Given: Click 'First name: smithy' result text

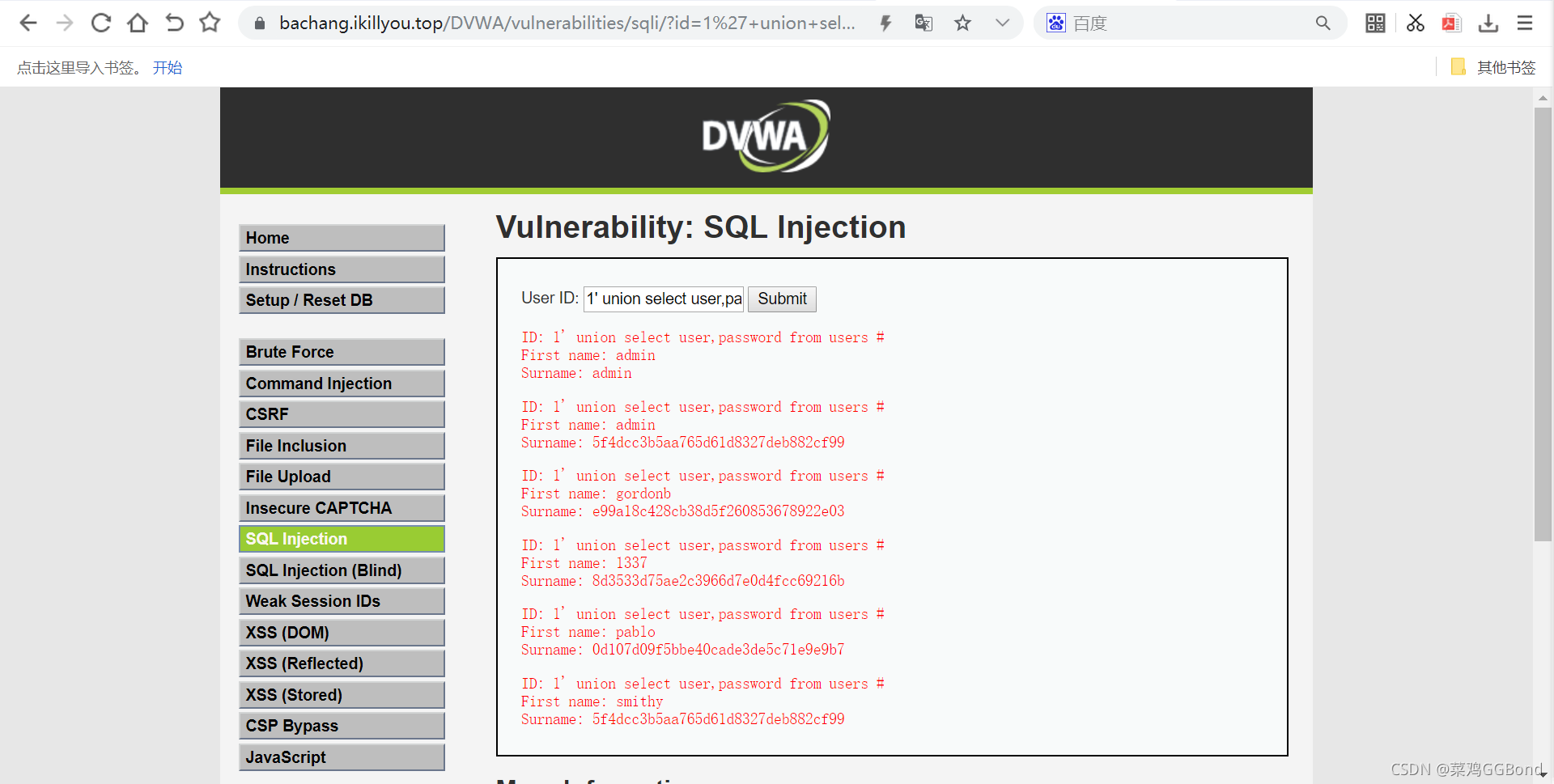Looking at the screenshot, I should (x=592, y=701).
